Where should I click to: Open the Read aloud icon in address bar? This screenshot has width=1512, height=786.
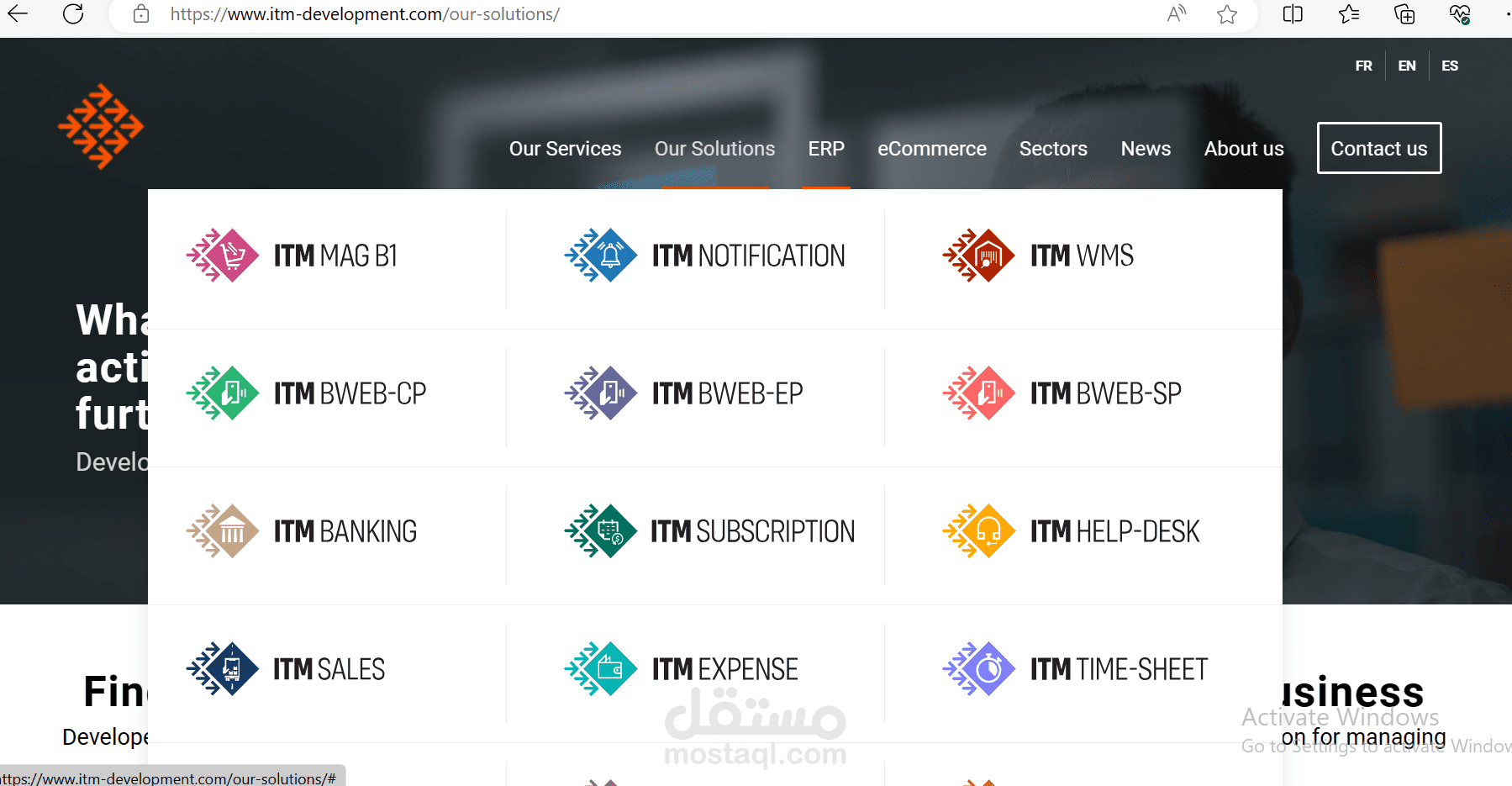coord(1177,13)
